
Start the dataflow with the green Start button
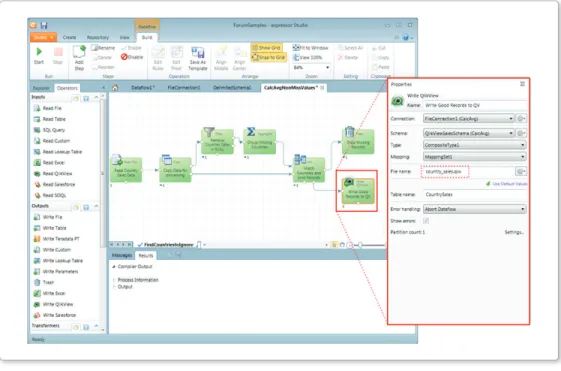(x=39, y=55)
